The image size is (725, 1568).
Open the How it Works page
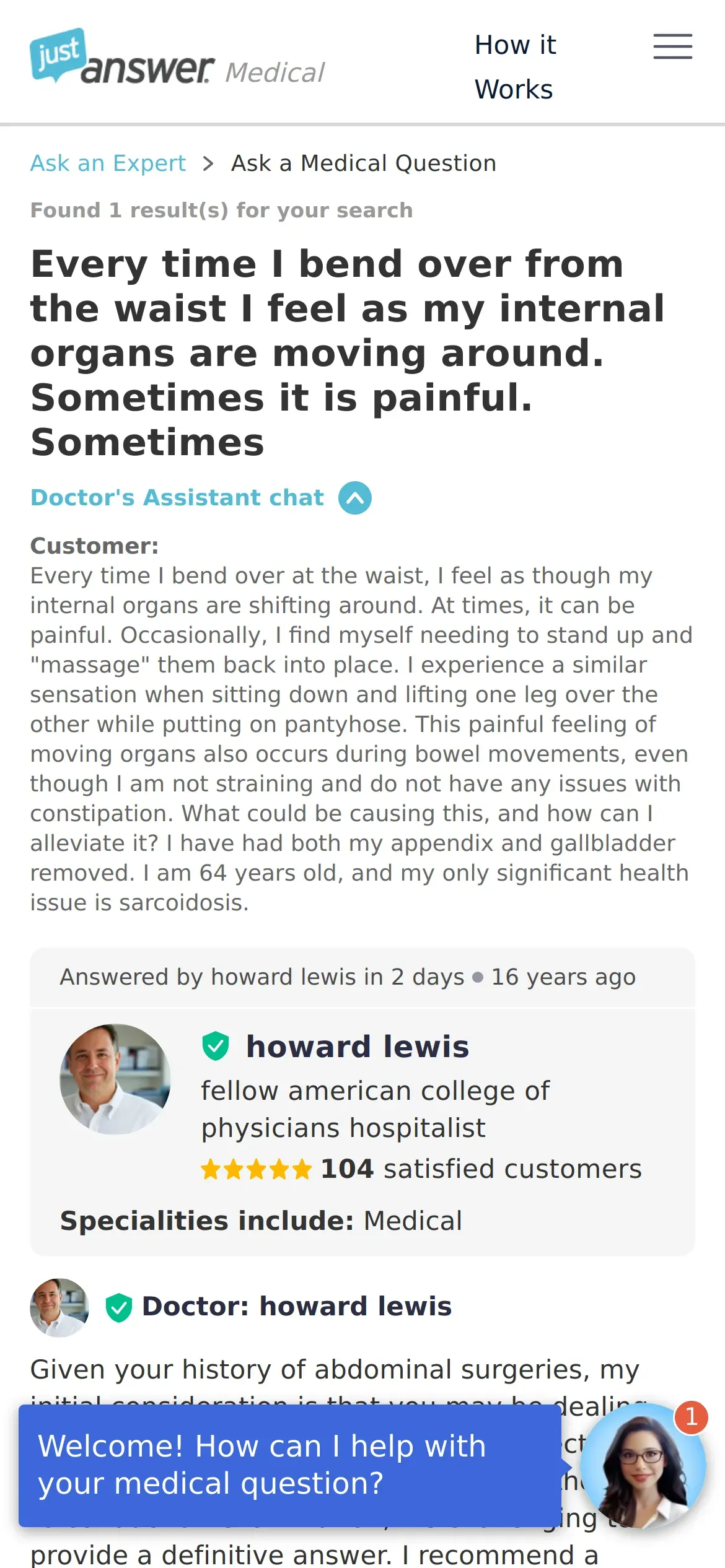click(515, 67)
